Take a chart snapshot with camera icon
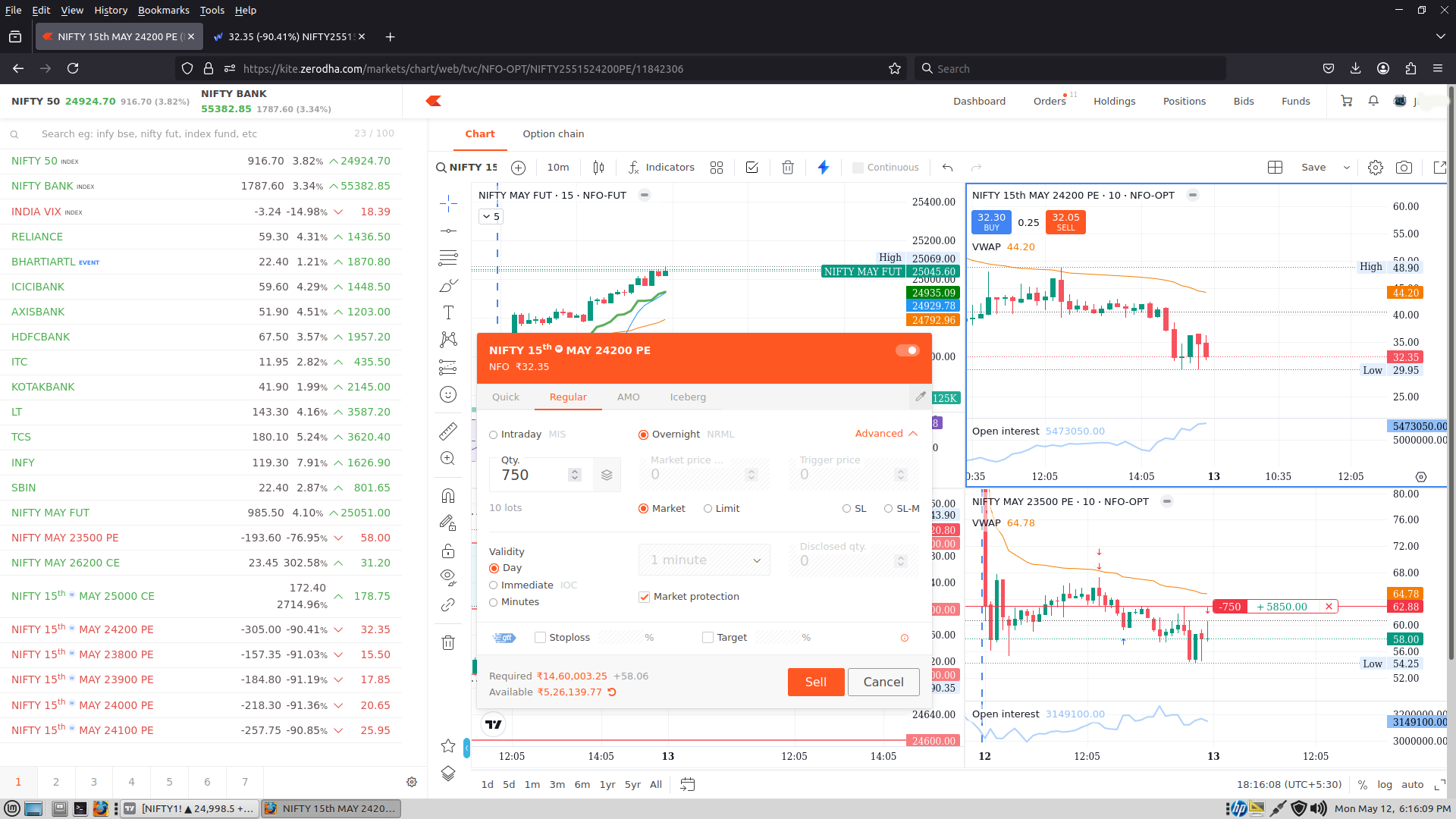Image resolution: width=1456 pixels, height=819 pixels. (x=1404, y=168)
